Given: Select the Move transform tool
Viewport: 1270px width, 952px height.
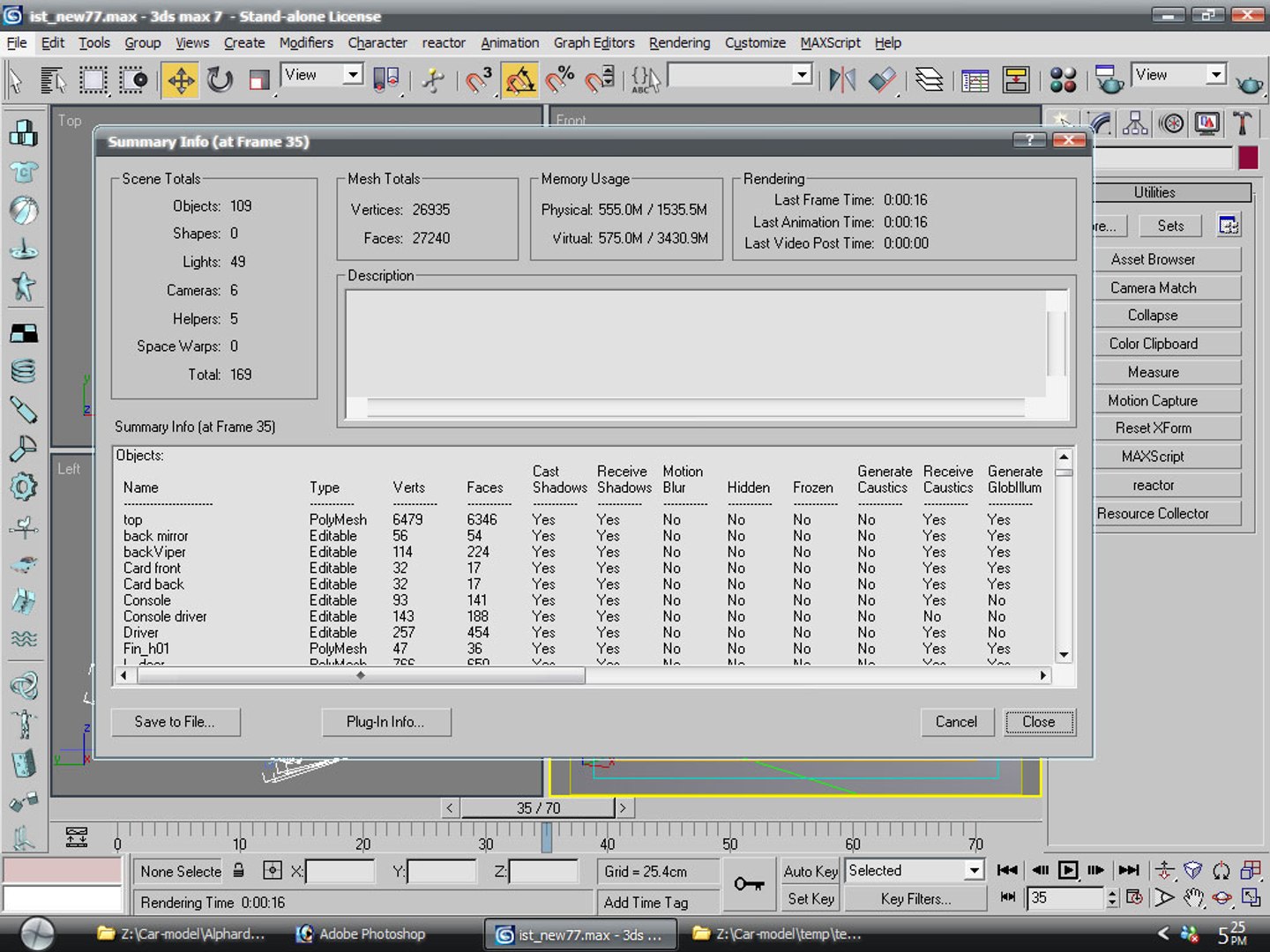Looking at the screenshot, I should 181,81.
